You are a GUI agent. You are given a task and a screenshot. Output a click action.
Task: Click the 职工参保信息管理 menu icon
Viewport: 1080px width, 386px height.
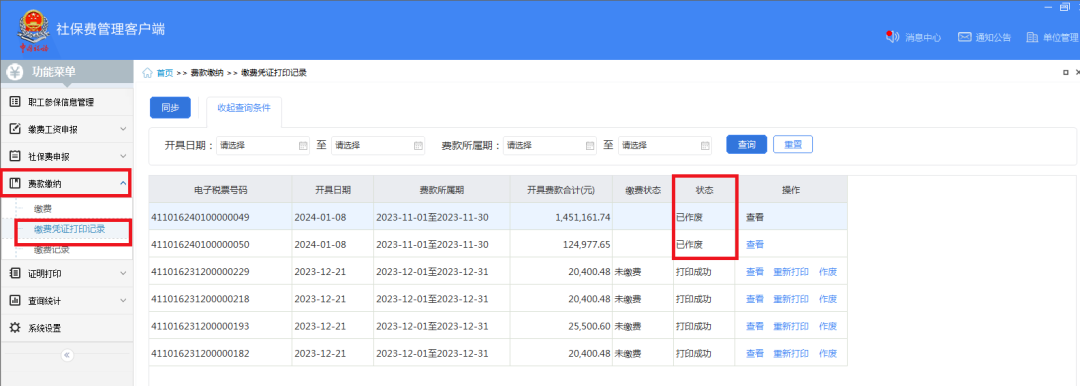(x=16, y=102)
